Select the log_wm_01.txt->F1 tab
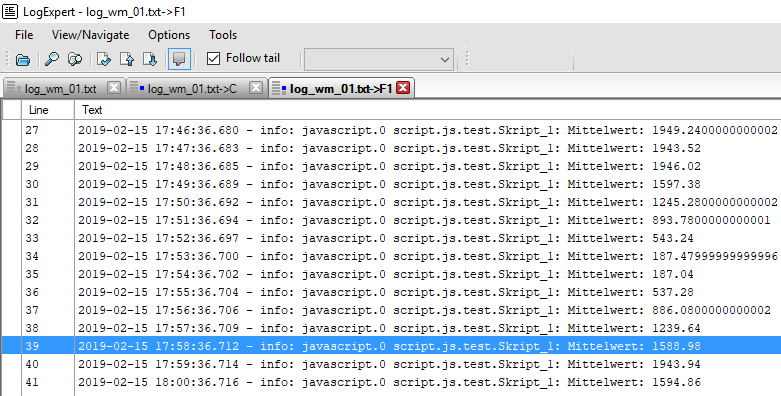781x396 pixels. [340, 89]
